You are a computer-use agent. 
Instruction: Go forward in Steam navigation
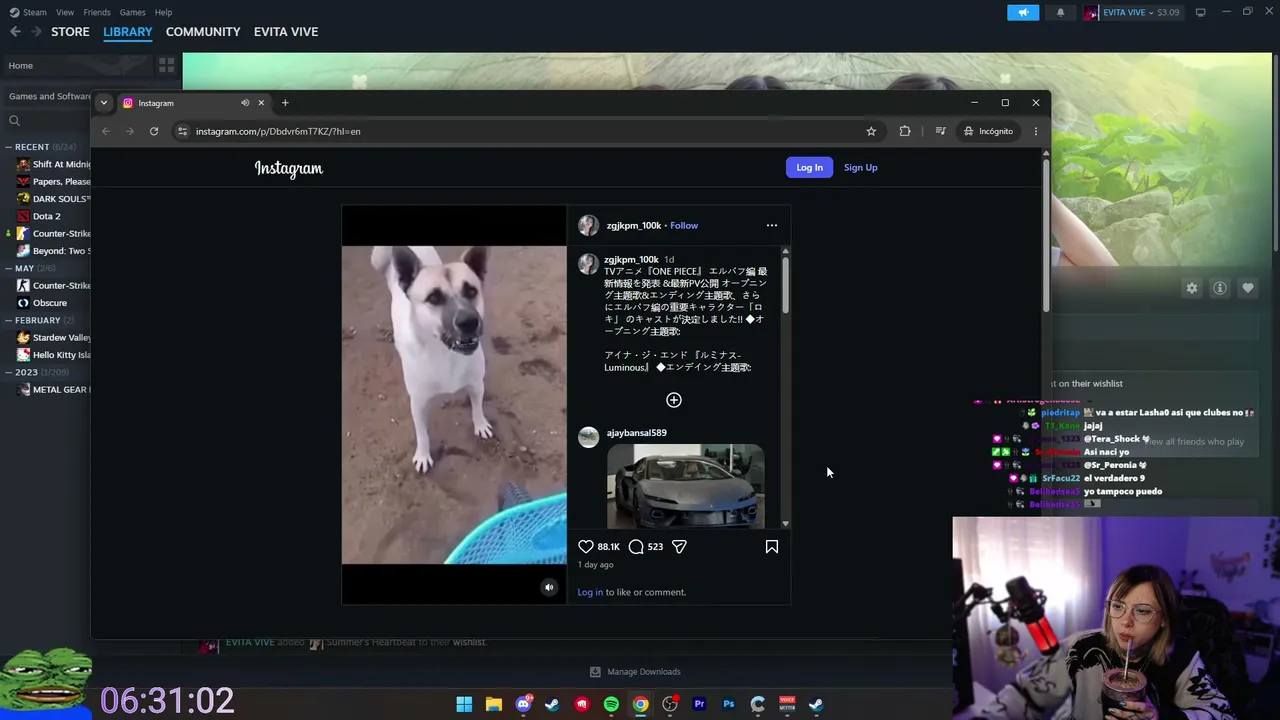(x=37, y=32)
